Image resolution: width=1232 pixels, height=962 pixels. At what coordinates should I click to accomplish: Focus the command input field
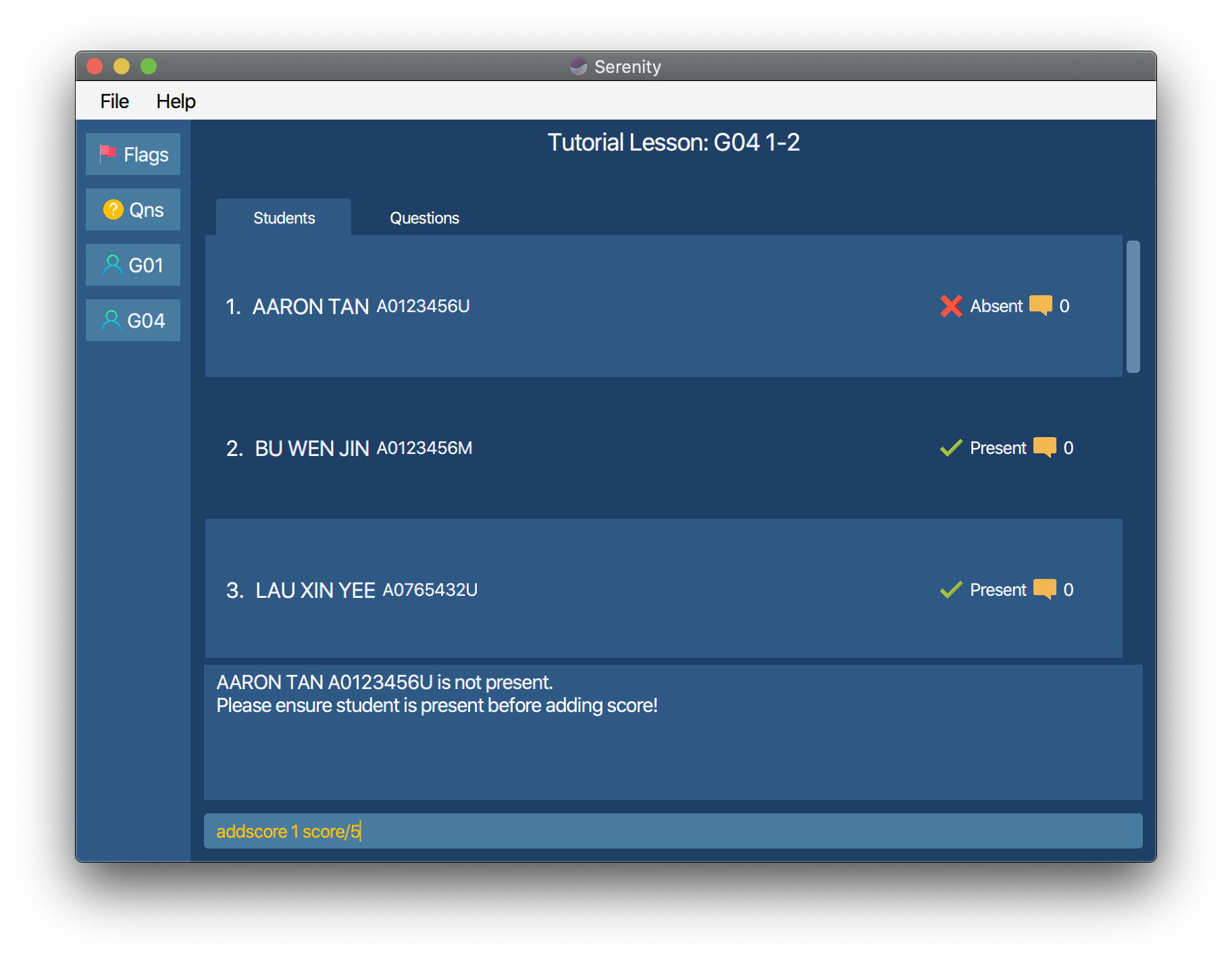673,831
